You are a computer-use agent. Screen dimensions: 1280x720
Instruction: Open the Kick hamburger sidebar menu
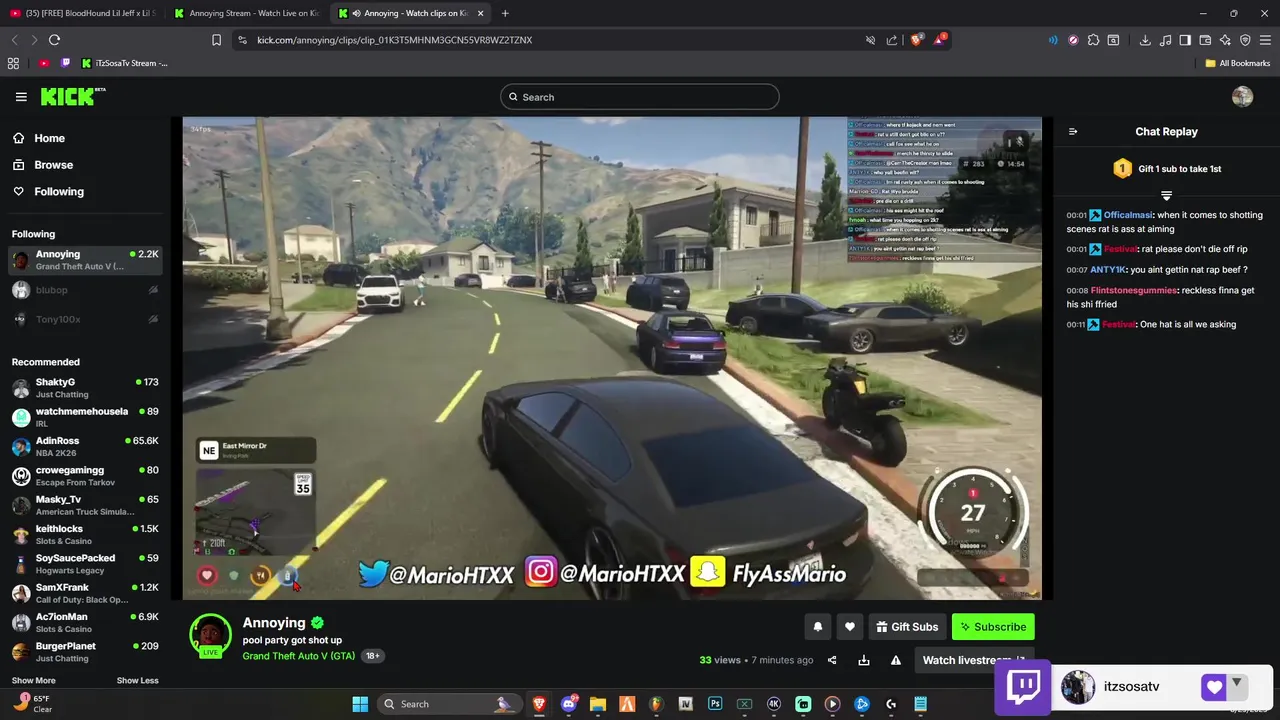point(21,97)
